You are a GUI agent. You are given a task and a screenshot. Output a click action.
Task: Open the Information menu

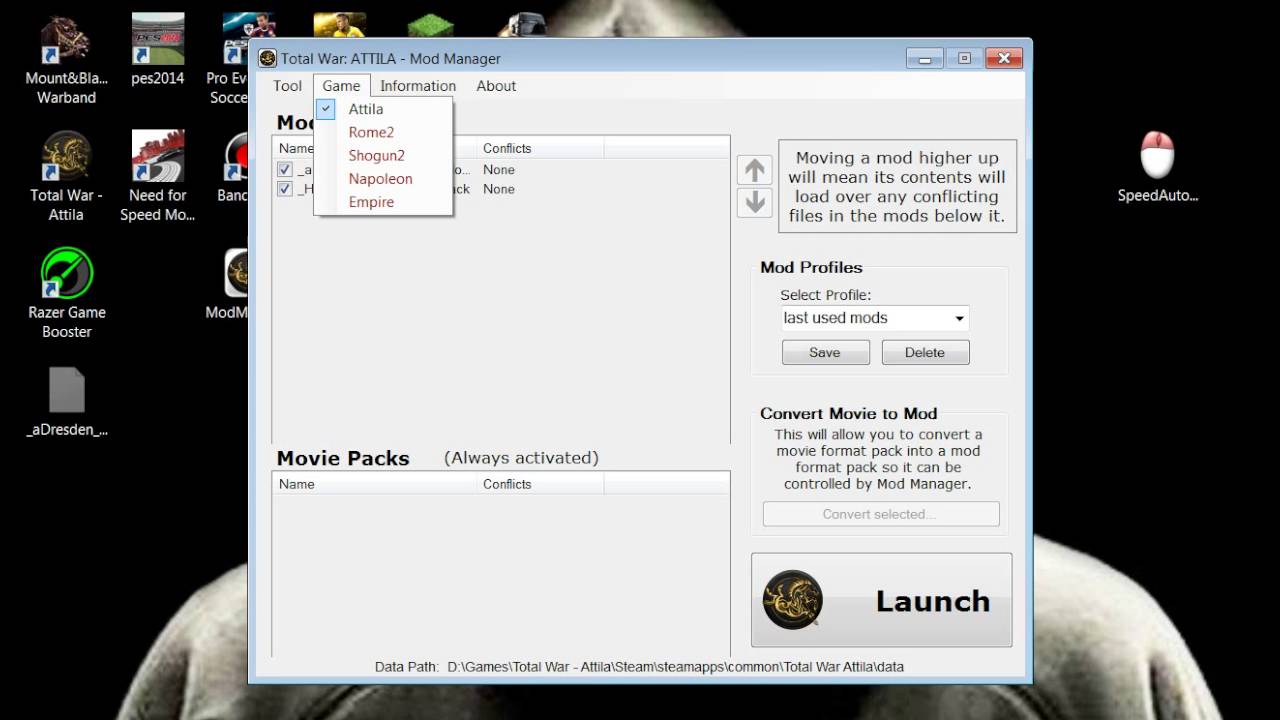tap(418, 86)
